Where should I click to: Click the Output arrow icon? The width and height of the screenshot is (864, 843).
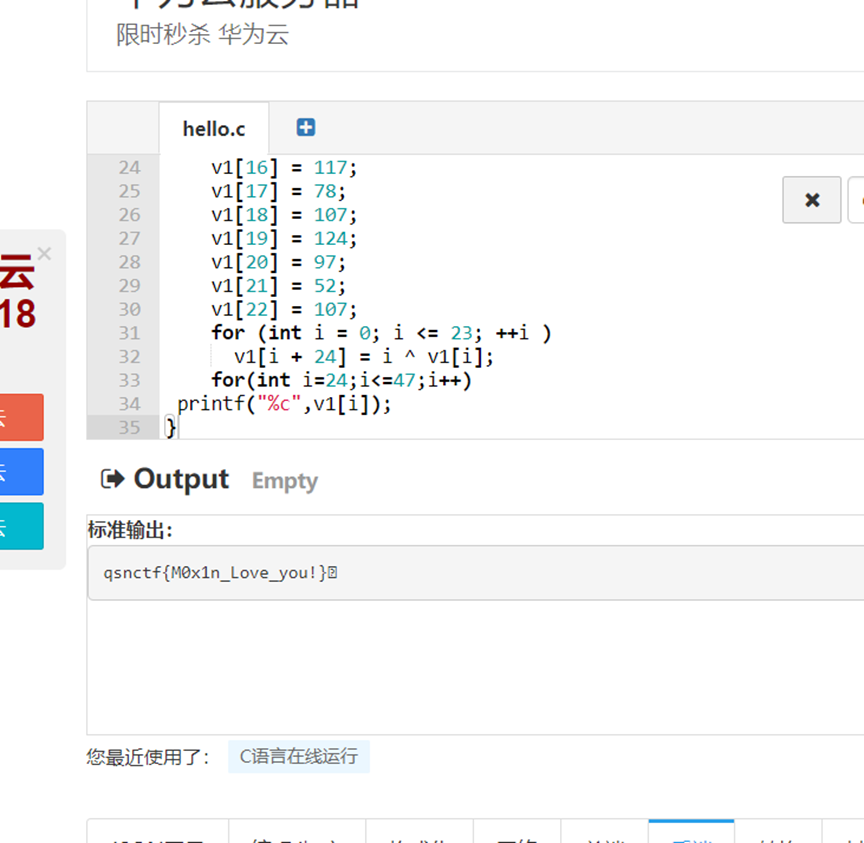112,479
